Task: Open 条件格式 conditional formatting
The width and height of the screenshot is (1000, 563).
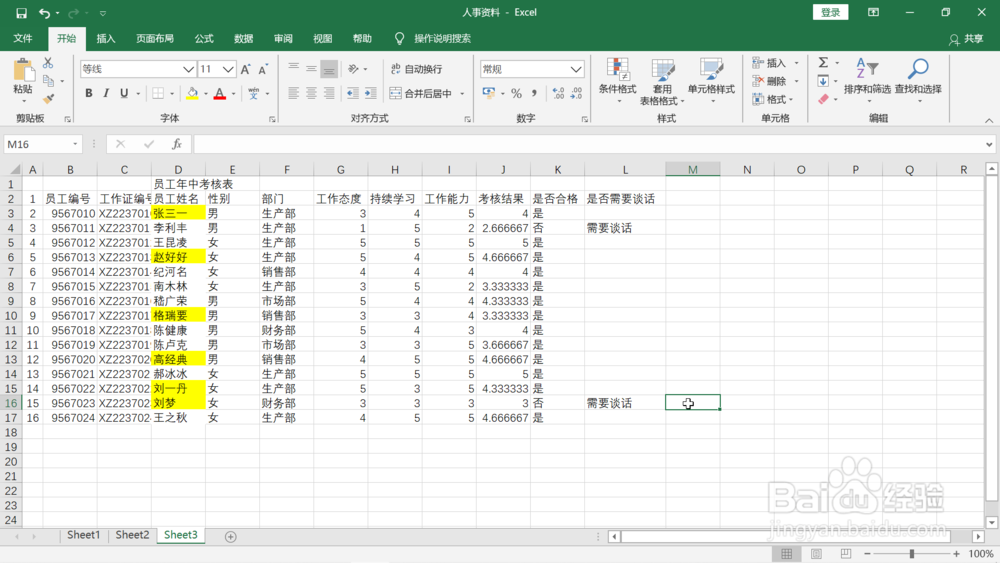Action: coord(617,81)
